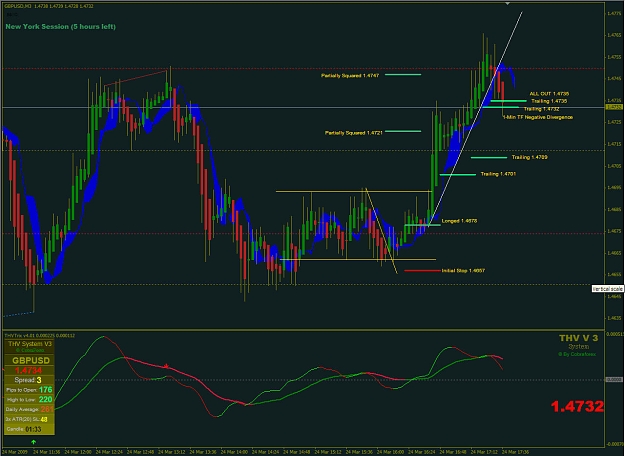Click the 1.4635 price scale label
The height and width of the screenshot is (456, 625).
pyautogui.click(x=614, y=318)
